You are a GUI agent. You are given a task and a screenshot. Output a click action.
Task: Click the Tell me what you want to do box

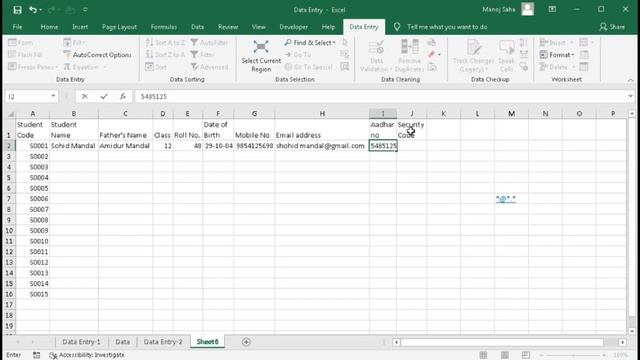[x=447, y=27]
